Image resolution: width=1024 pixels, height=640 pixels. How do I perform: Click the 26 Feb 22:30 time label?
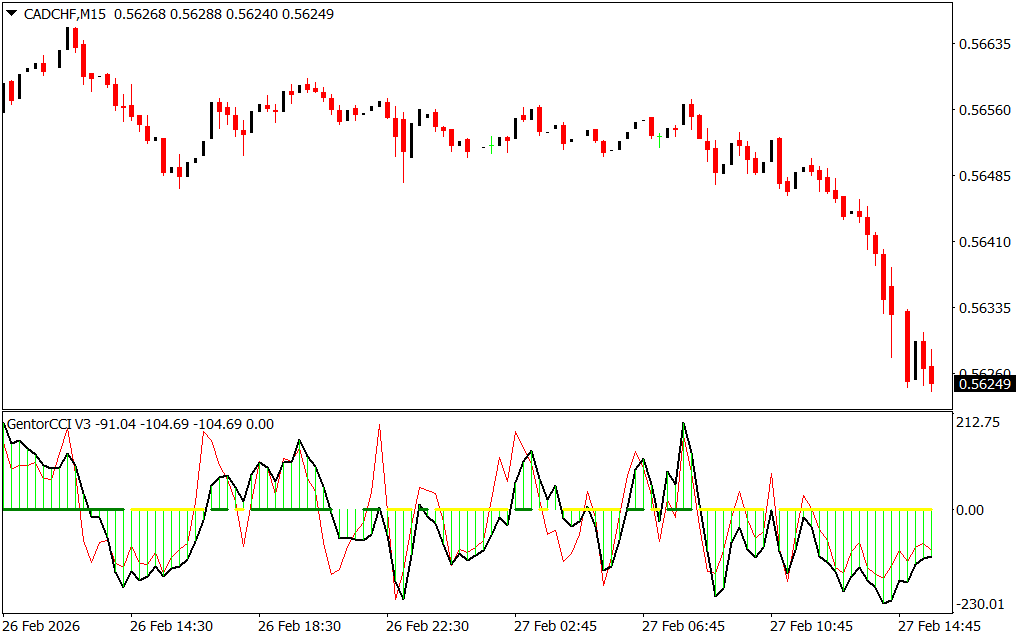427,626
